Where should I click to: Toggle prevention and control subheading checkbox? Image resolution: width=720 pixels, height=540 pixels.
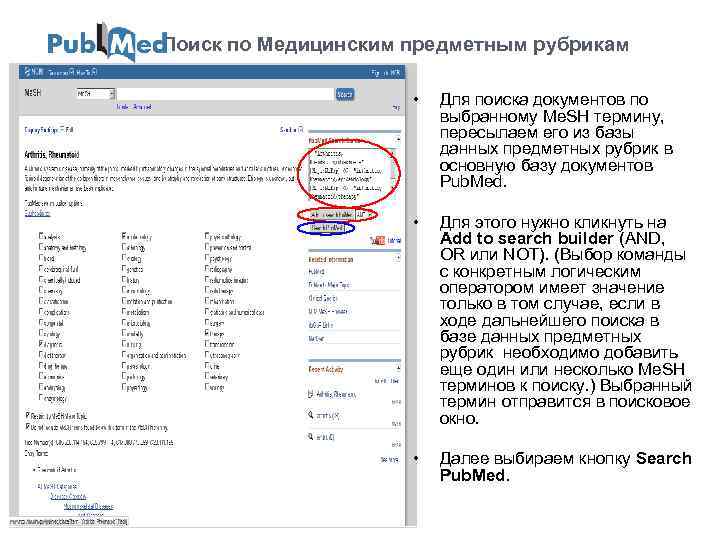[208, 247]
